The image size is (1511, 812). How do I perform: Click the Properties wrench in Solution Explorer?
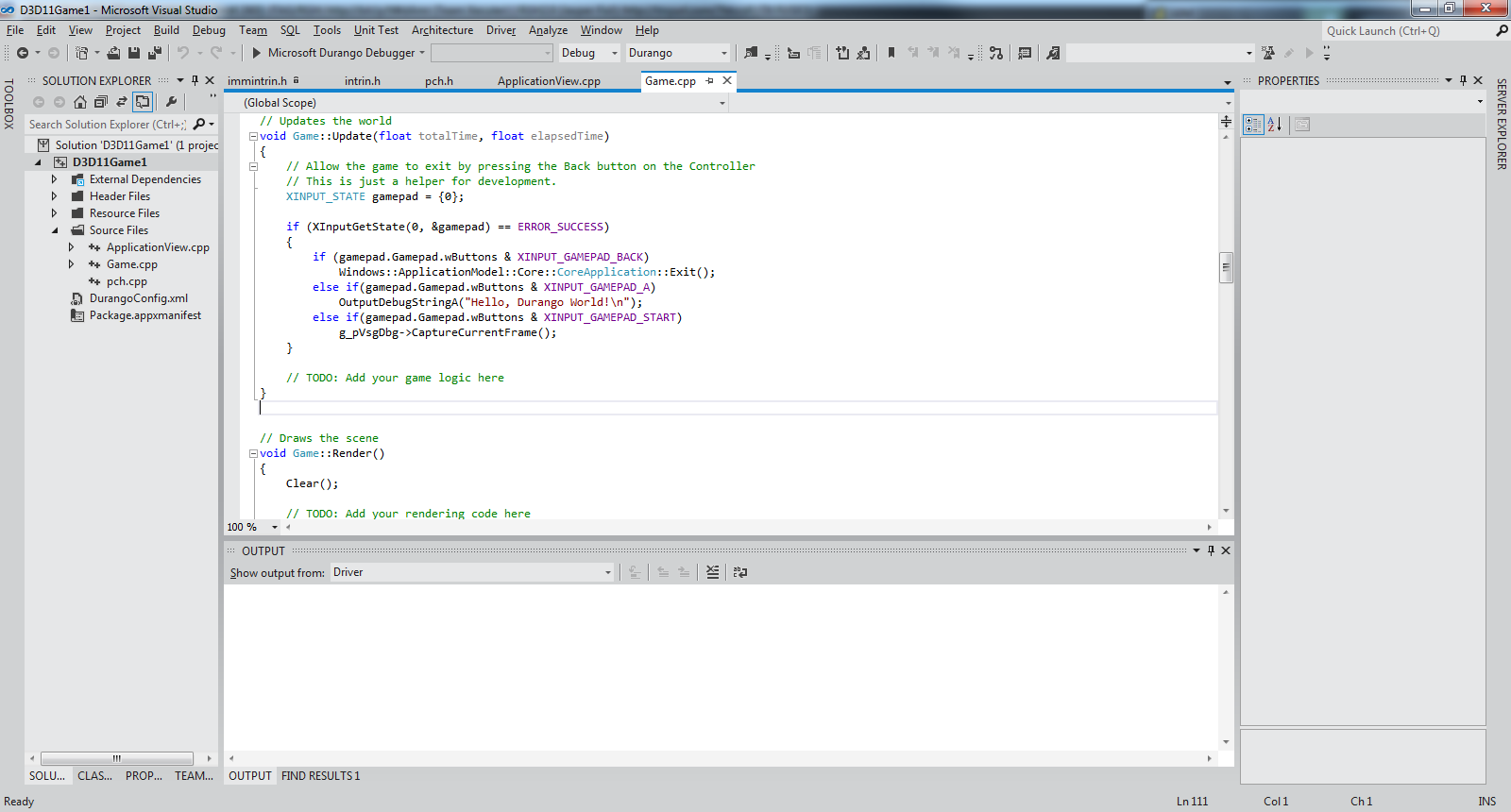coord(171,102)
